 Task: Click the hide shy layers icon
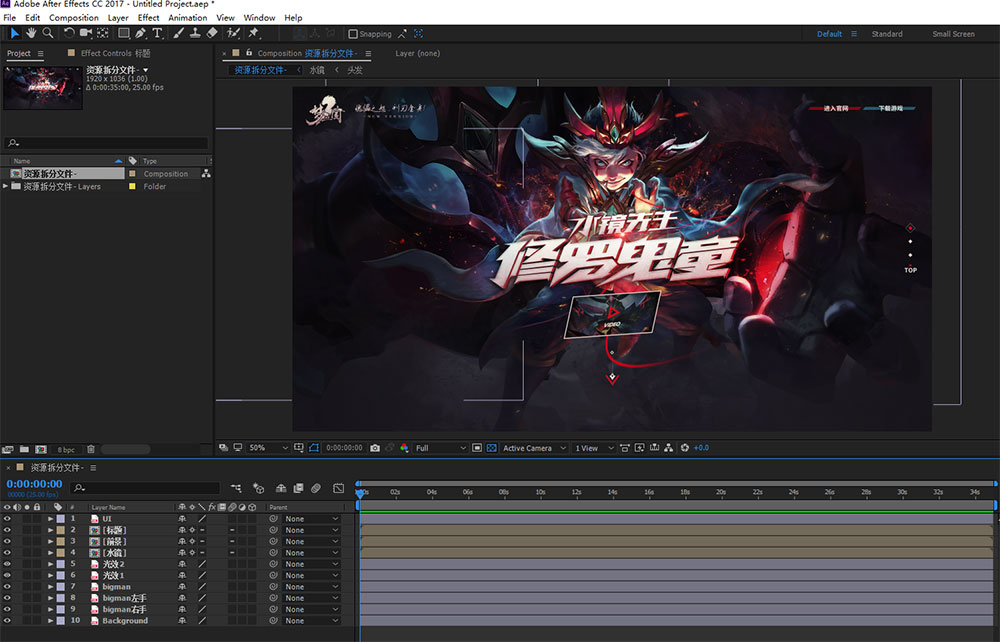(281, 488)
